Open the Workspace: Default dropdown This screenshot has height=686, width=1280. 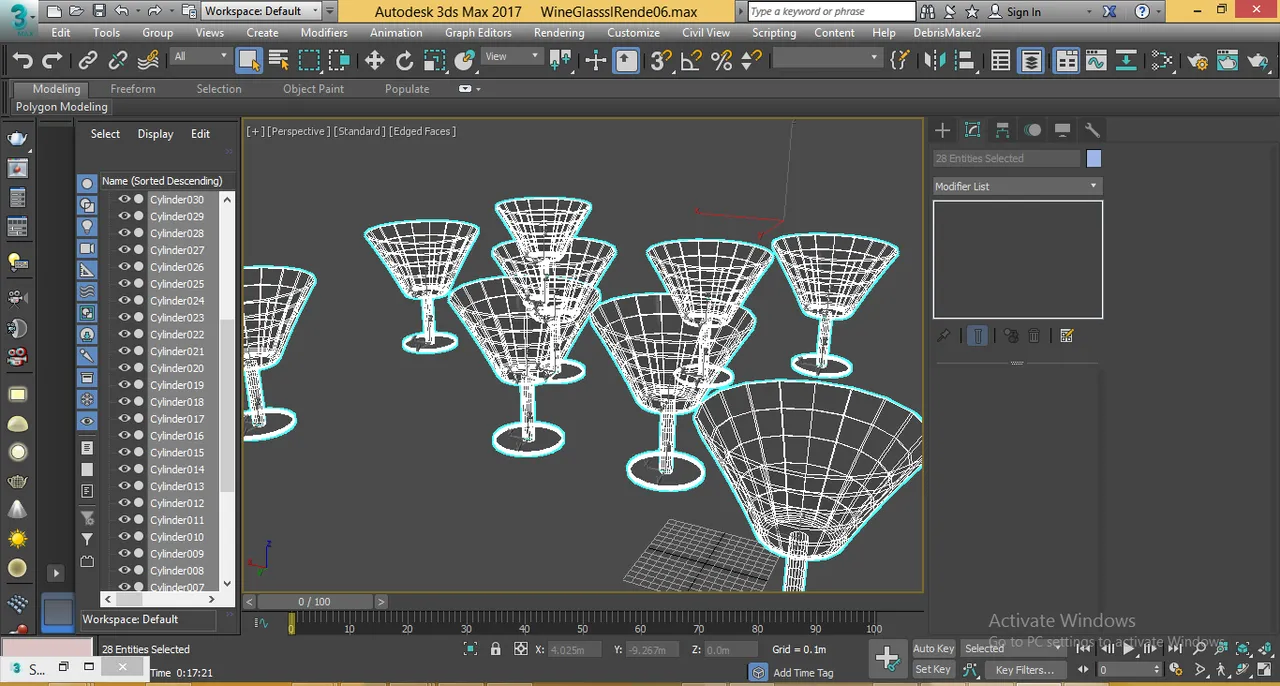pyautogui.click(x=262, y=11)
